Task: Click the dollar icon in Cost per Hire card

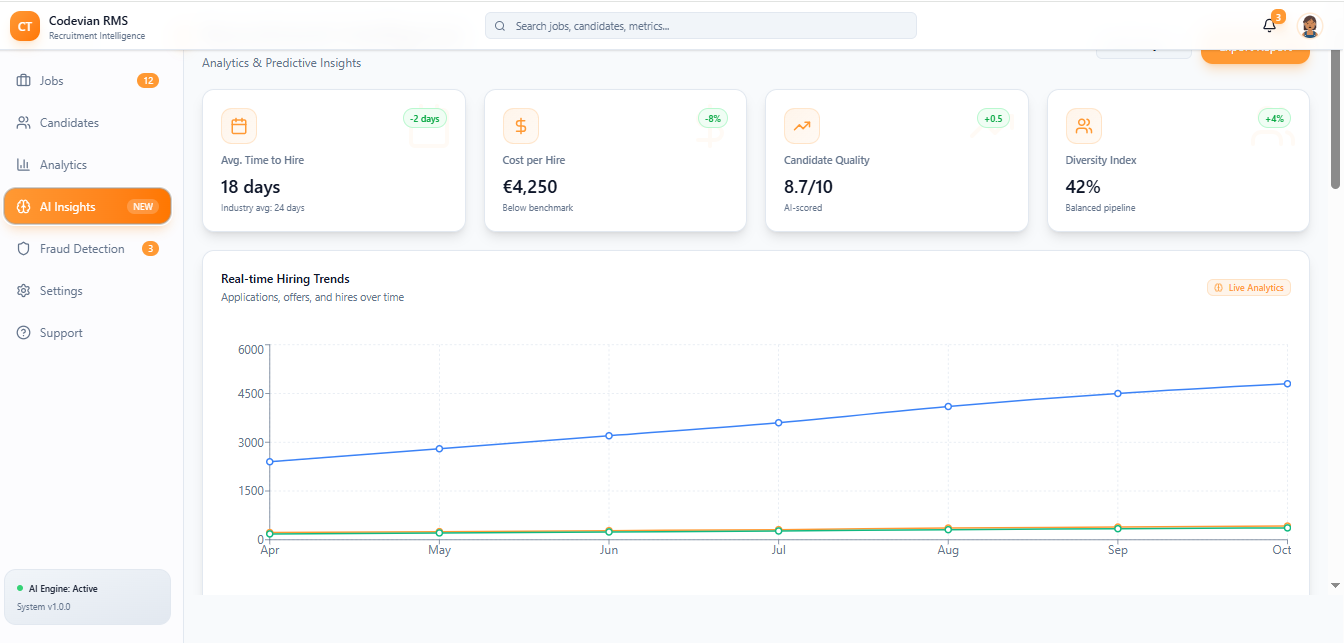Action: click(520, 126)
